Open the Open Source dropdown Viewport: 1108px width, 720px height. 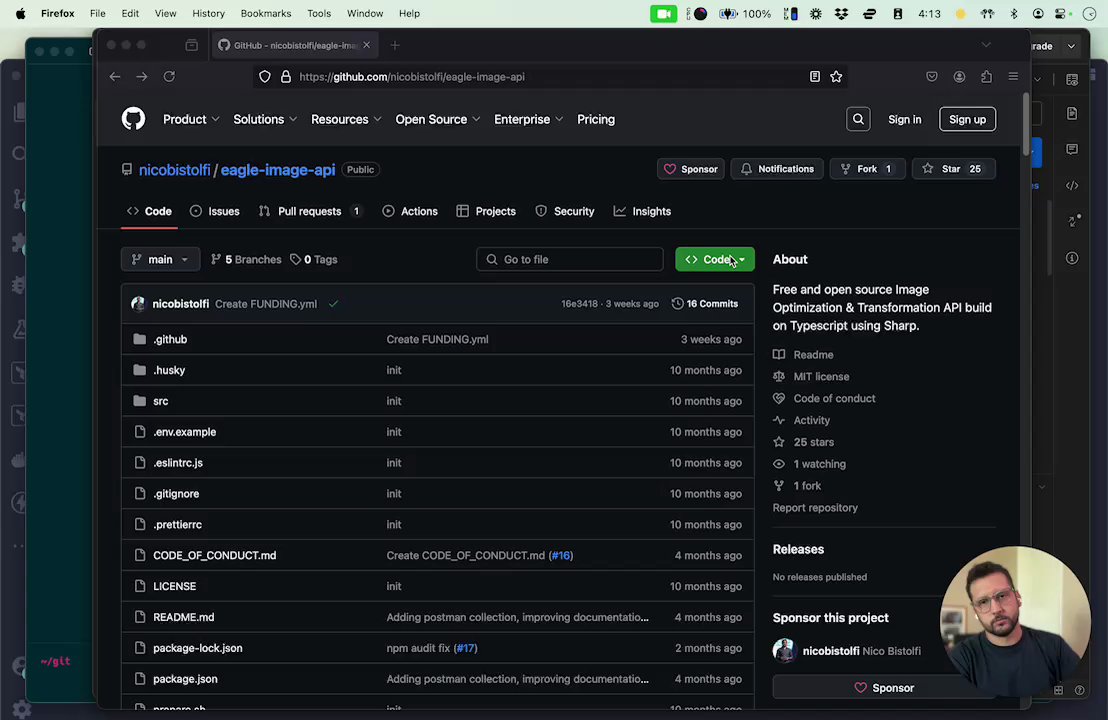[x=437, y=119]
